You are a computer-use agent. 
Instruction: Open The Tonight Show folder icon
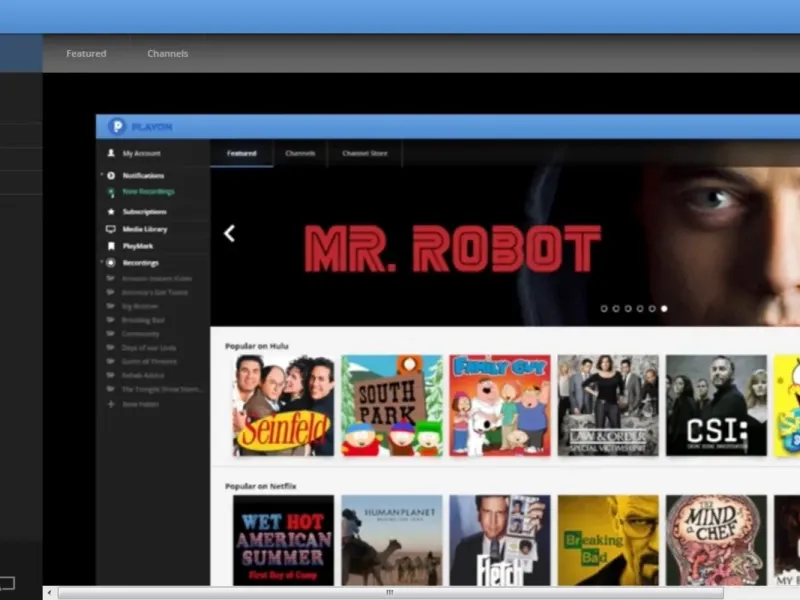point(110,389)
